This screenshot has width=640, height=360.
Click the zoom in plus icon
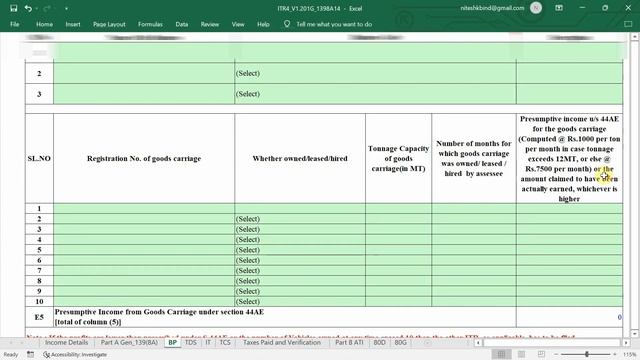coord(615,354)
